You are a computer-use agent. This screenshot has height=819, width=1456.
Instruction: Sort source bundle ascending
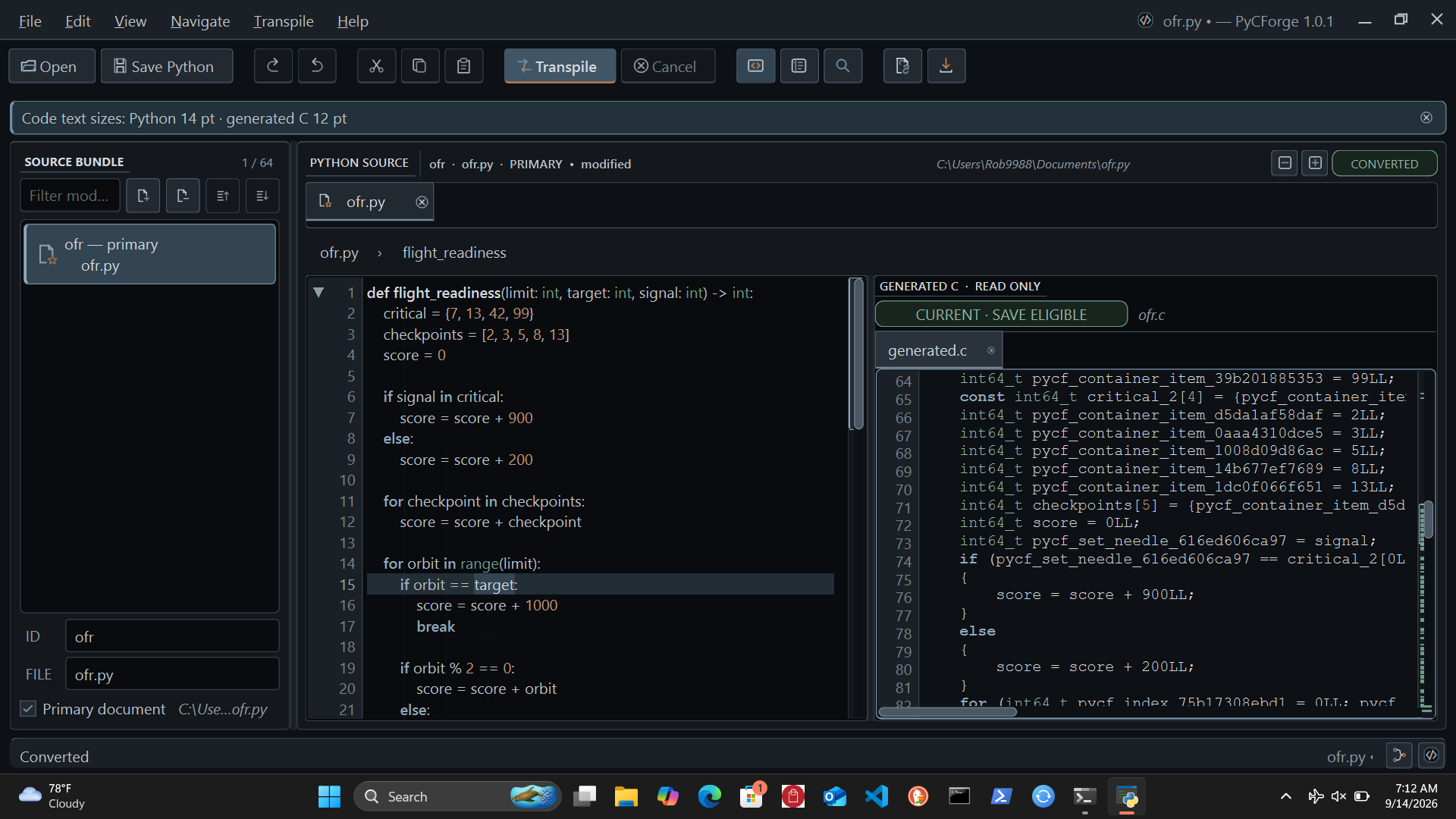[222, 196]
